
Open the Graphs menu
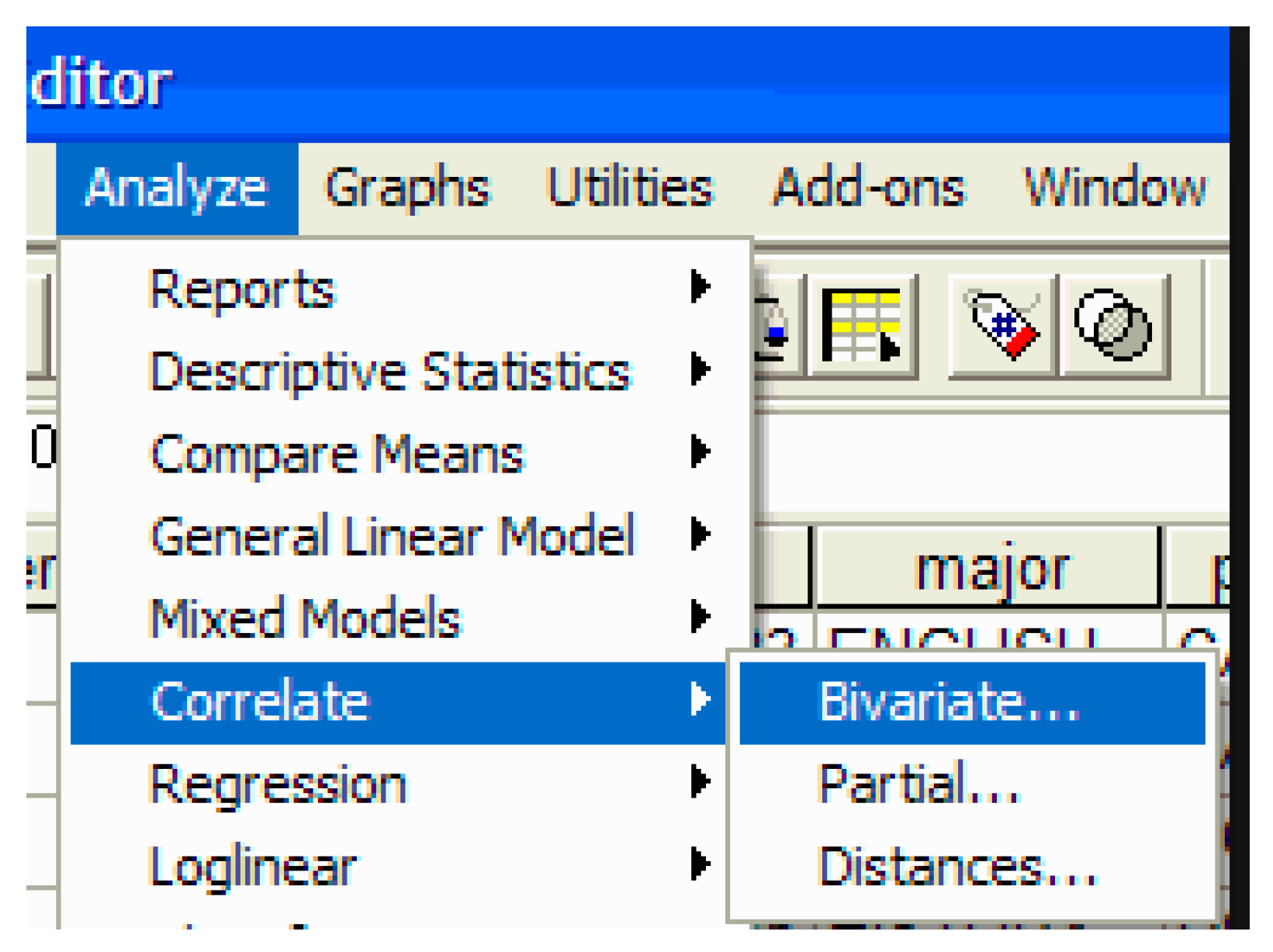407,189
